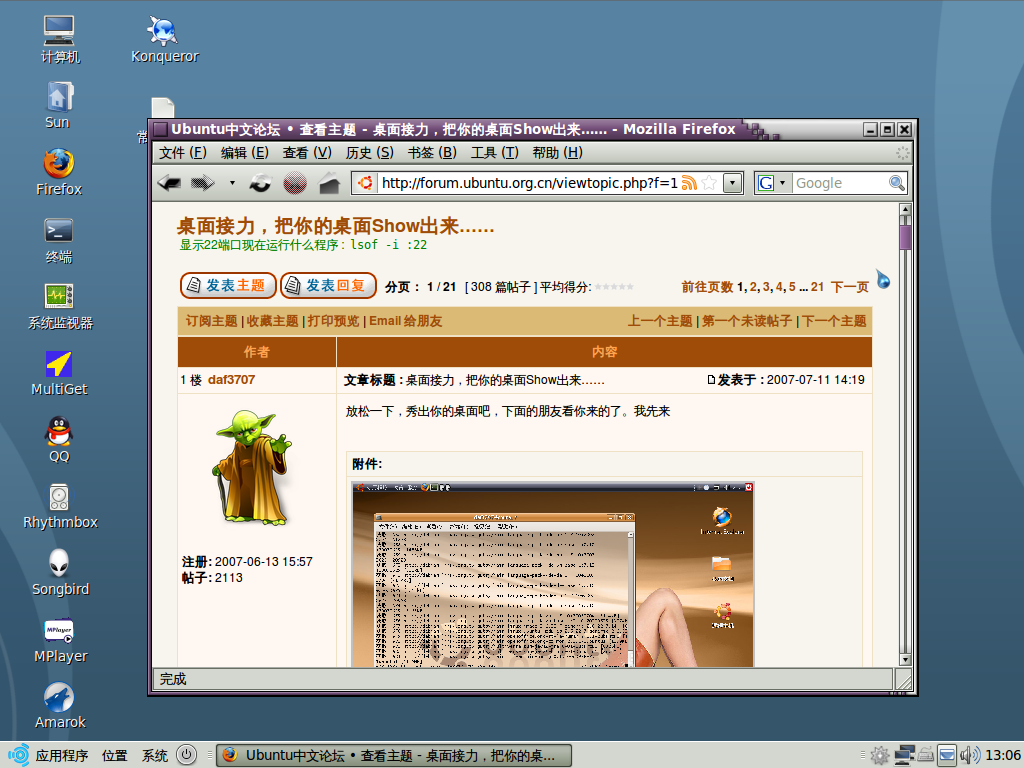Open the back/forward history dropdown arrow
The image size is (1024, 768).
[232, 183]
